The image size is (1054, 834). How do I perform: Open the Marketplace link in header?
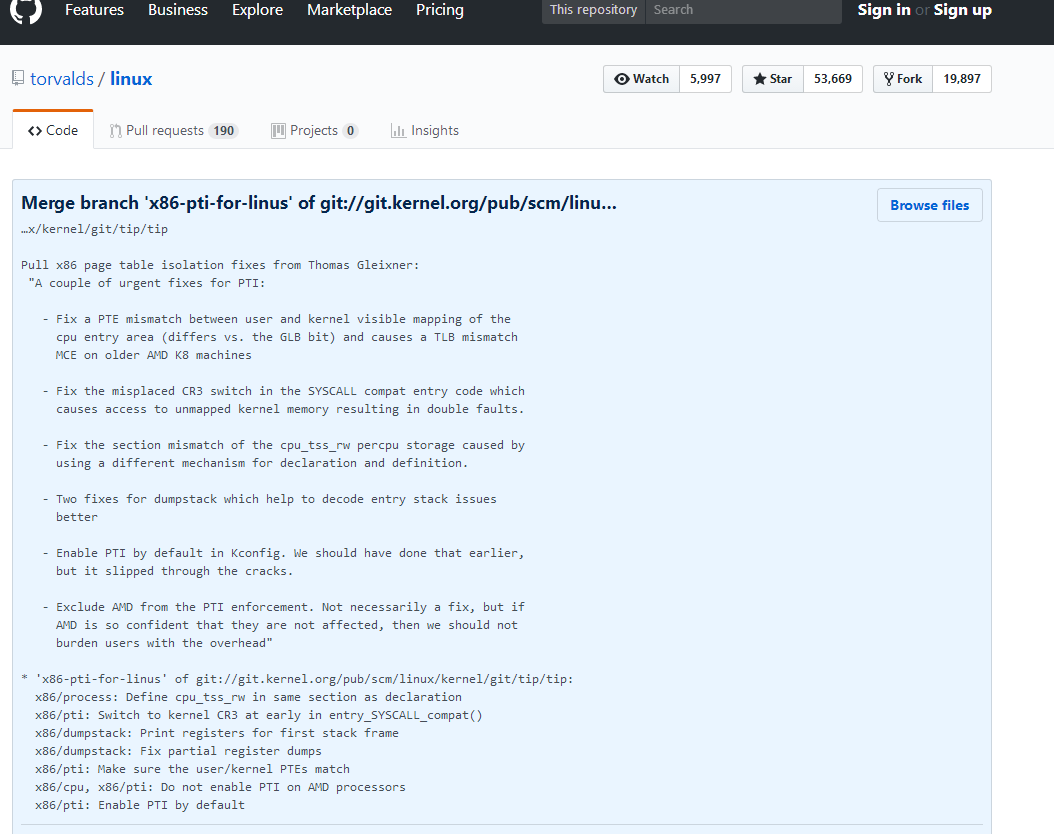point(349,10)
